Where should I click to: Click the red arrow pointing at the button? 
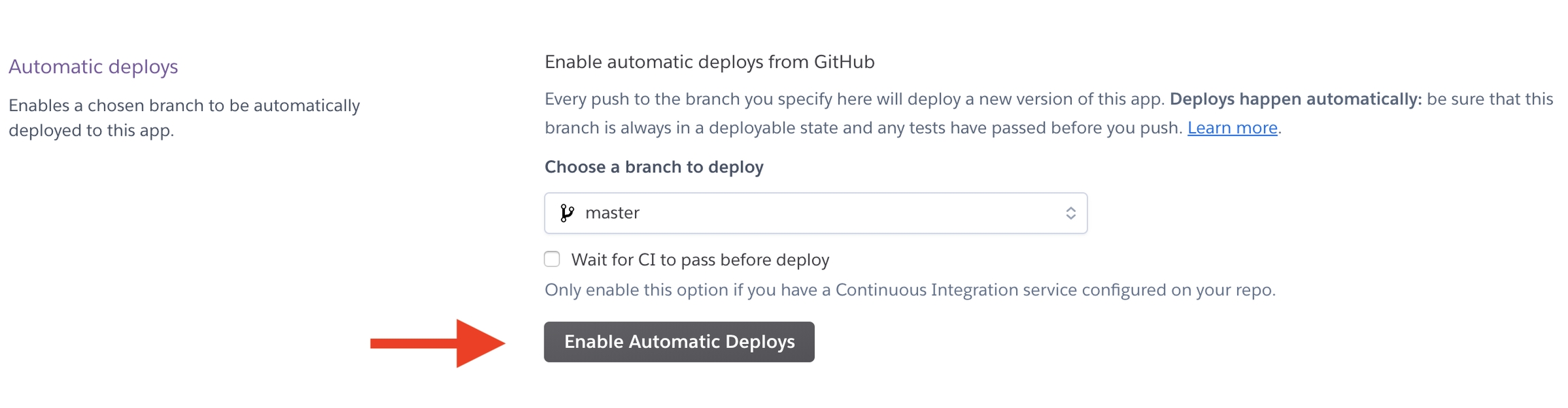(x=438, y=343)
